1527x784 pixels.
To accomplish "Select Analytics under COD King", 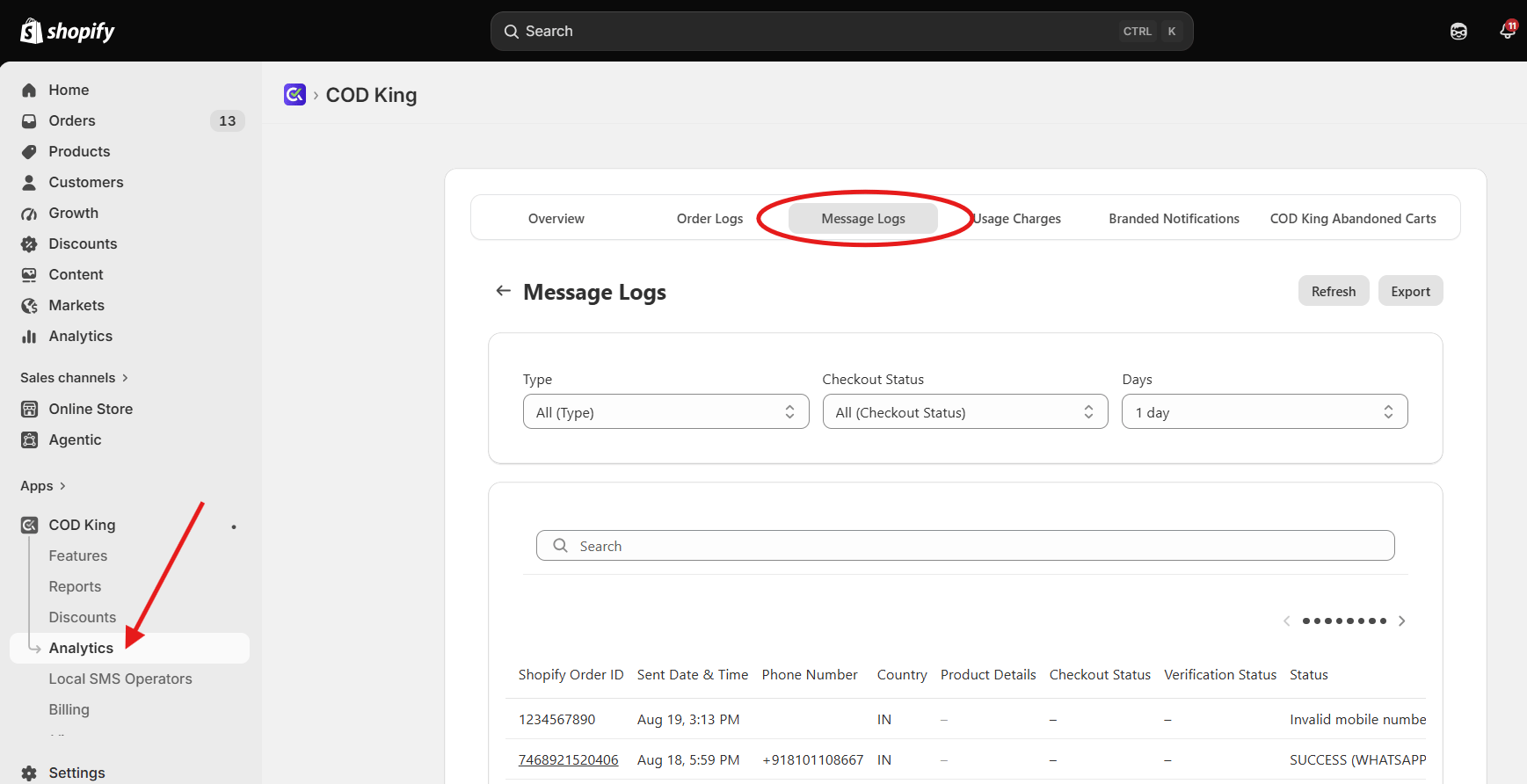I will tap(129, 648).
